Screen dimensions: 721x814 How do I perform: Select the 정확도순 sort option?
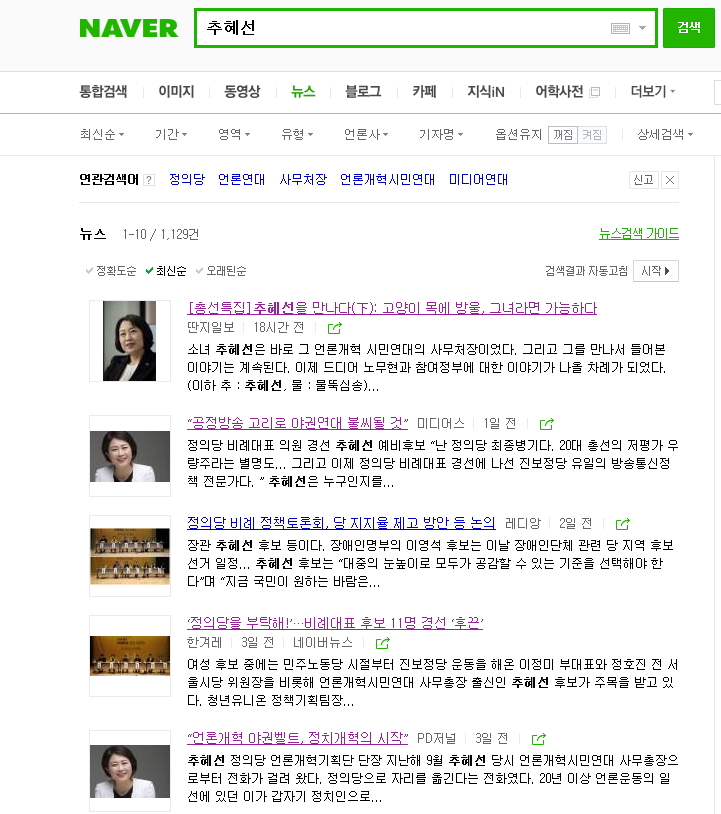111,270
